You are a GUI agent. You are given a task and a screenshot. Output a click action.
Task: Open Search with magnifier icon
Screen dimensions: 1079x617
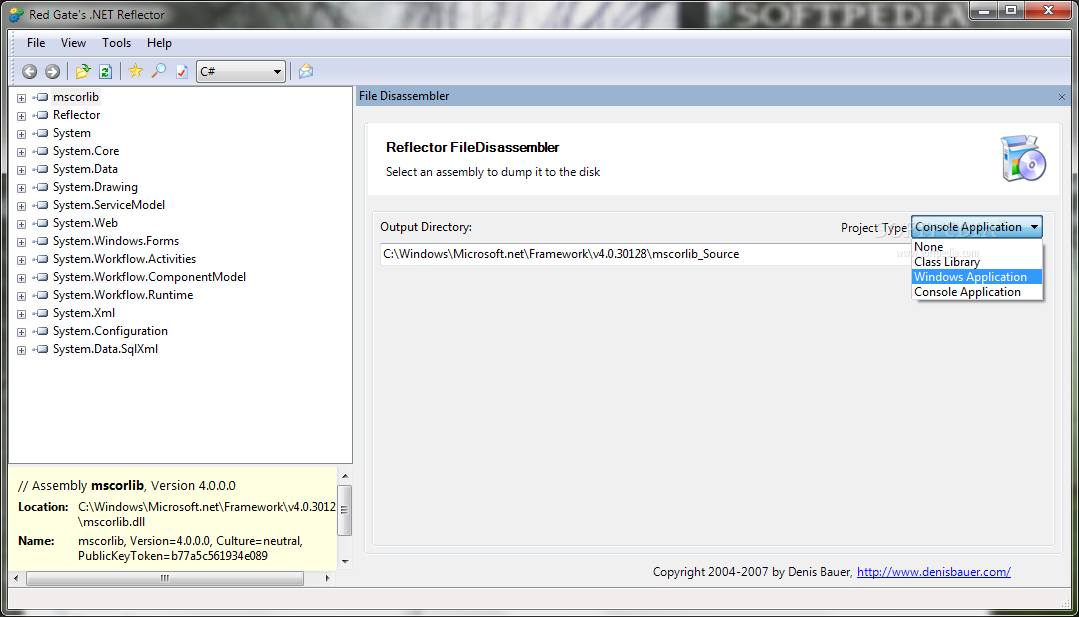click(x=159, y=71)
